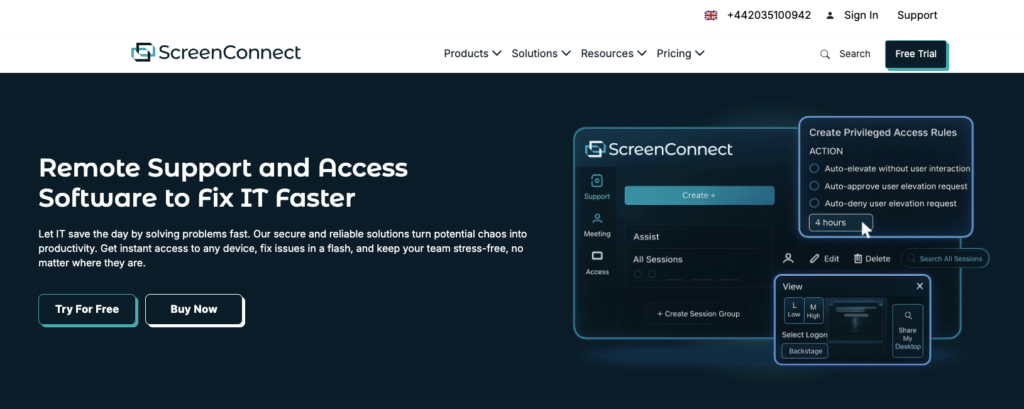1024x409 pixels.
Task: Click the magnifier search icon in navbar
Action: [825, 54]
